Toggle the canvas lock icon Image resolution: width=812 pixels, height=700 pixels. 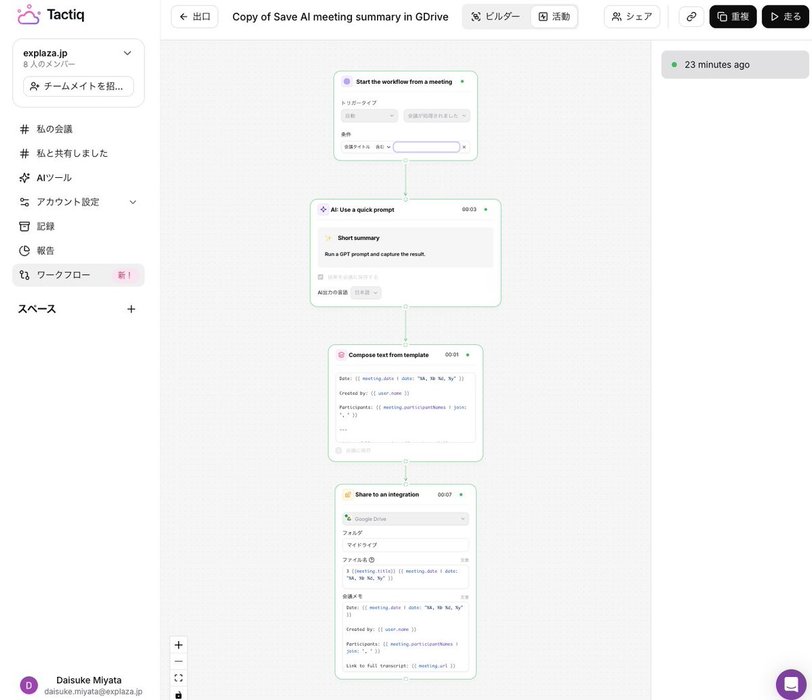pyautogui.click(x=179, y=694)
